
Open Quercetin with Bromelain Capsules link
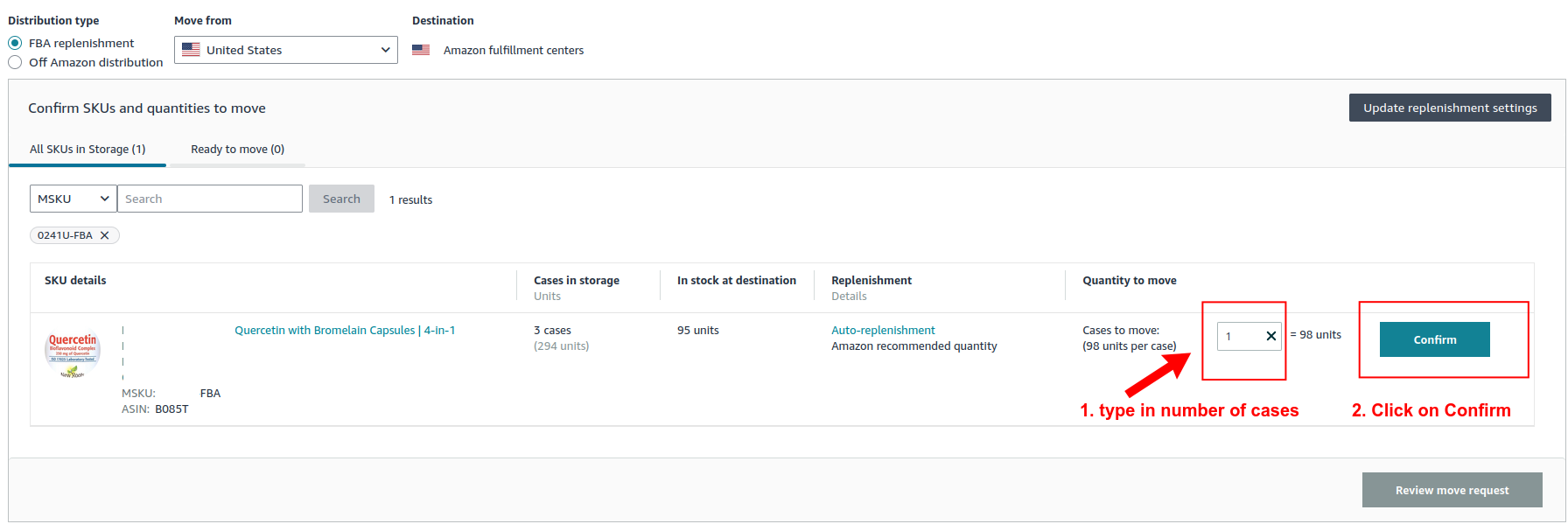[x=345, y=331]
